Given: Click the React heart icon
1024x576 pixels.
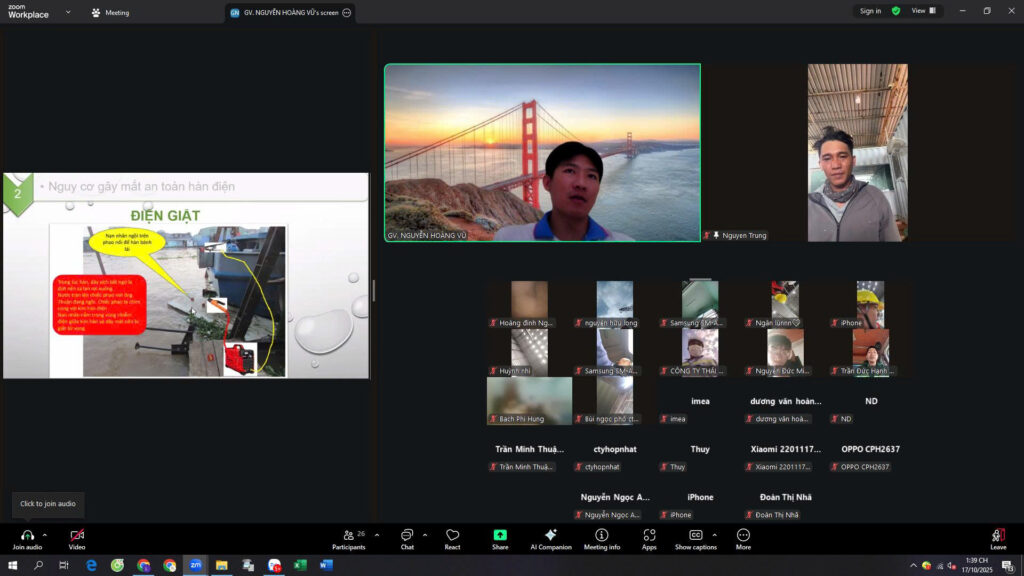Looking at the screenshot, I should [452, 536].
